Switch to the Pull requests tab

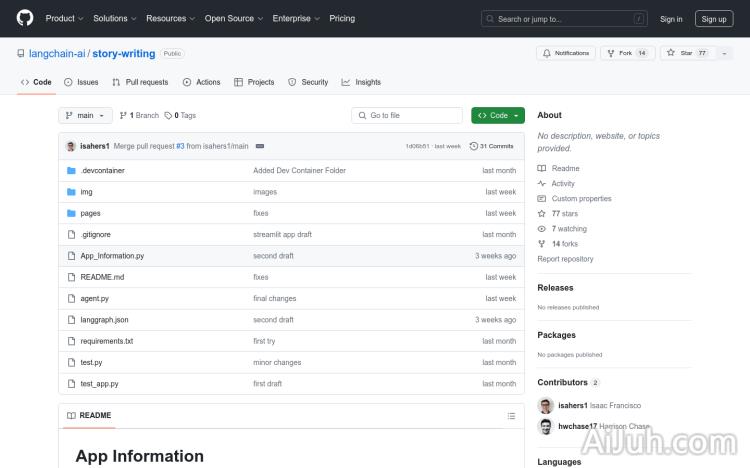(140, 82)
